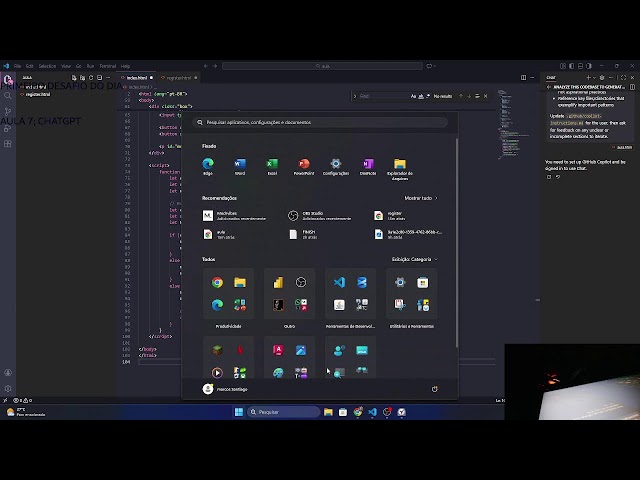Open the recommended file FINISH
640x480 pixels.
click(308, 233)
